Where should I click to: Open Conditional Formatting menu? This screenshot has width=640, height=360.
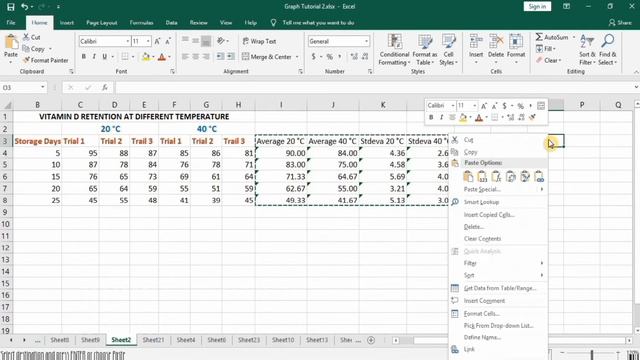(394, 50)
